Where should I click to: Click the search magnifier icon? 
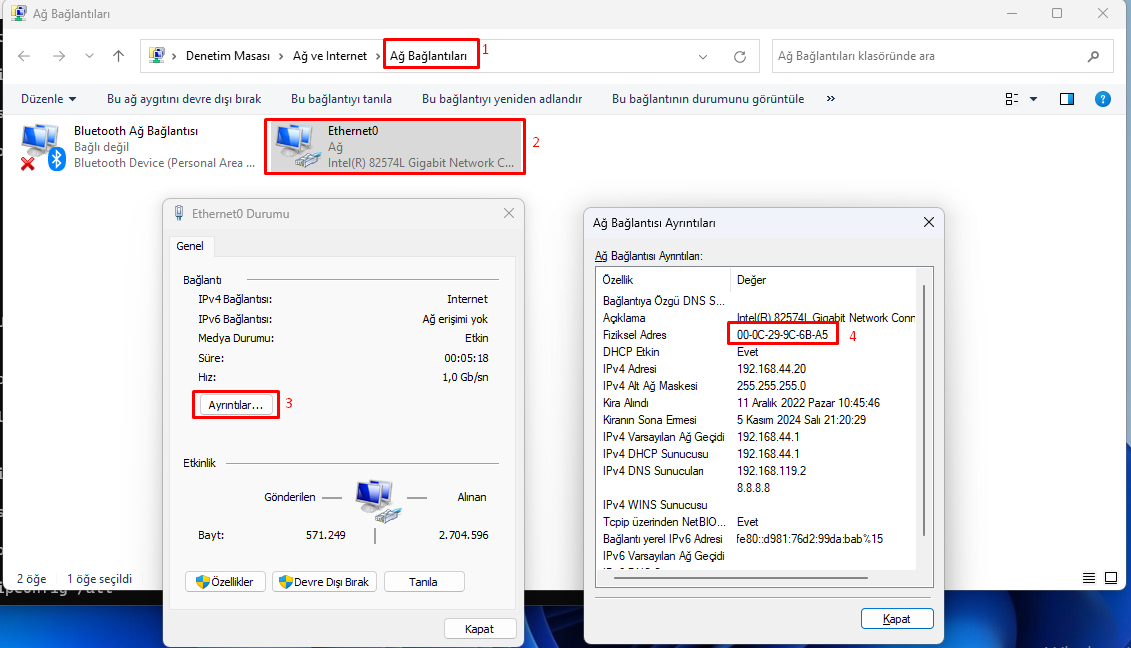[x=1093, y=56]
